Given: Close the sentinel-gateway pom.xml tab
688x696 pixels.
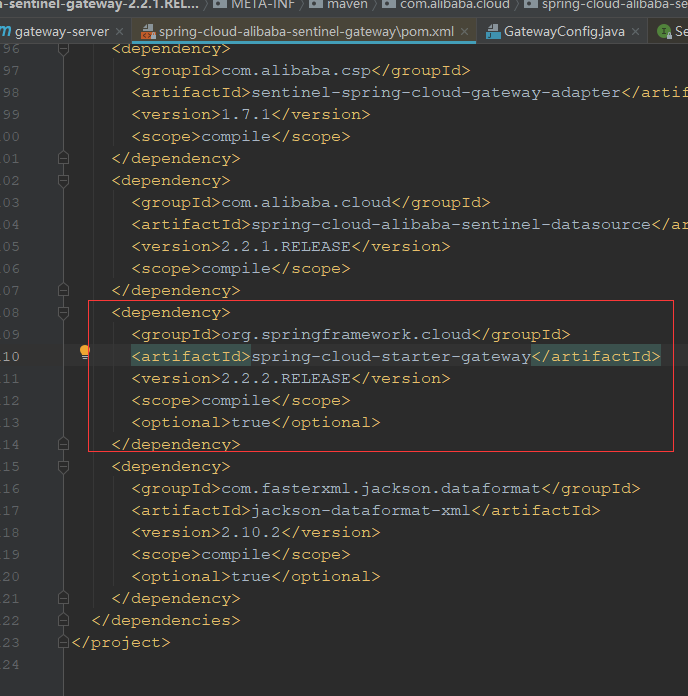Looking at the screenshot, I should [x=464, y=32].
